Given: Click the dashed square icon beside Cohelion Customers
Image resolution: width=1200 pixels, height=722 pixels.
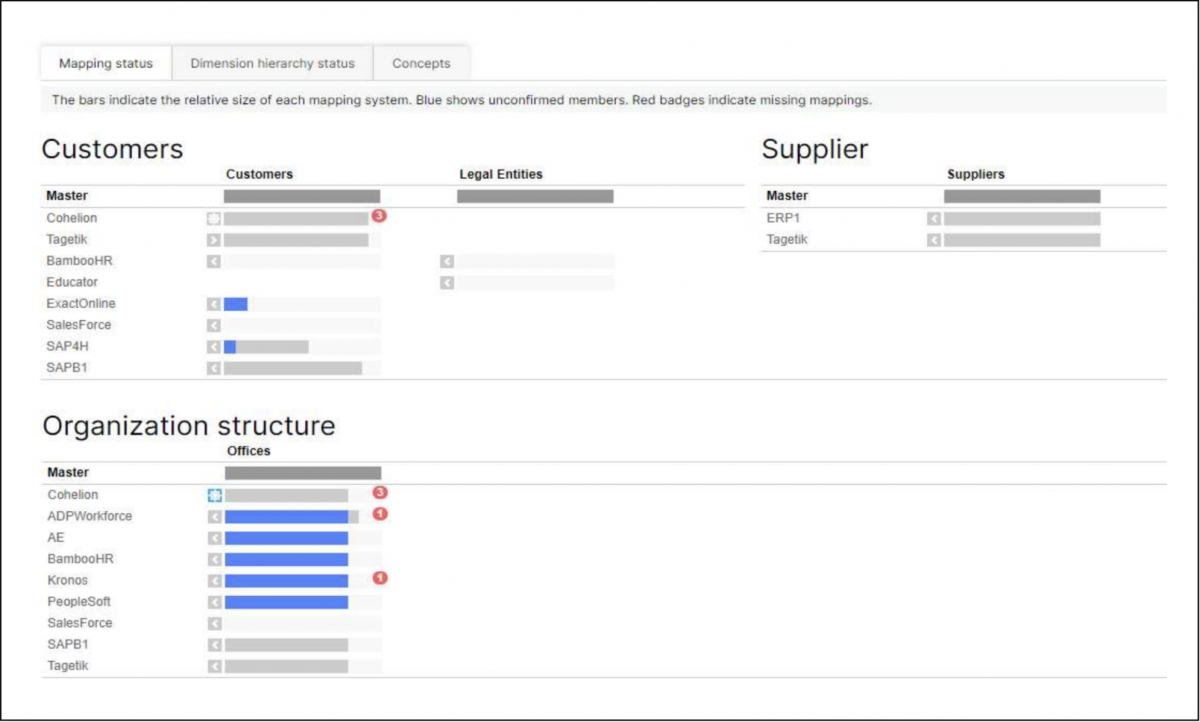Looking at the screenshot, I should [214, 218].
